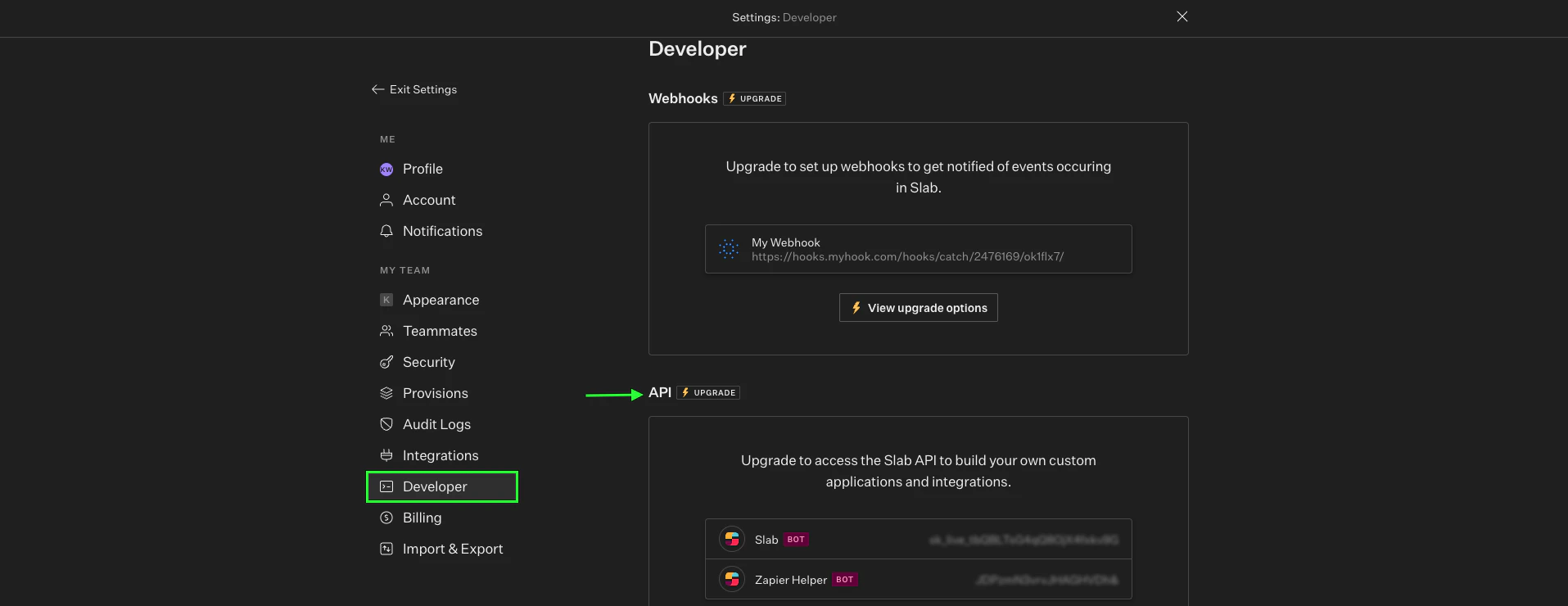Click the Account person icon
This screenshot has height=606, width=1568.
point(386,200)
